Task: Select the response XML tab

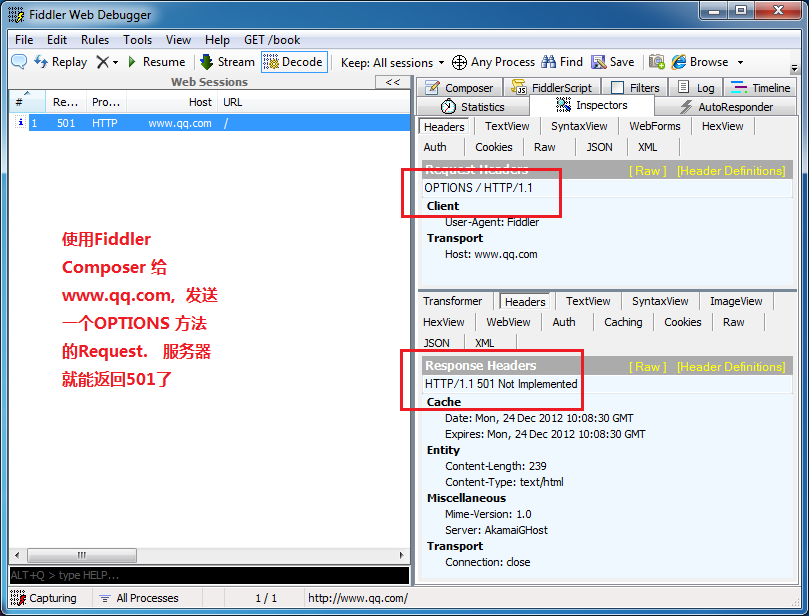Action: pyautogui.click(x=484, y=343)
